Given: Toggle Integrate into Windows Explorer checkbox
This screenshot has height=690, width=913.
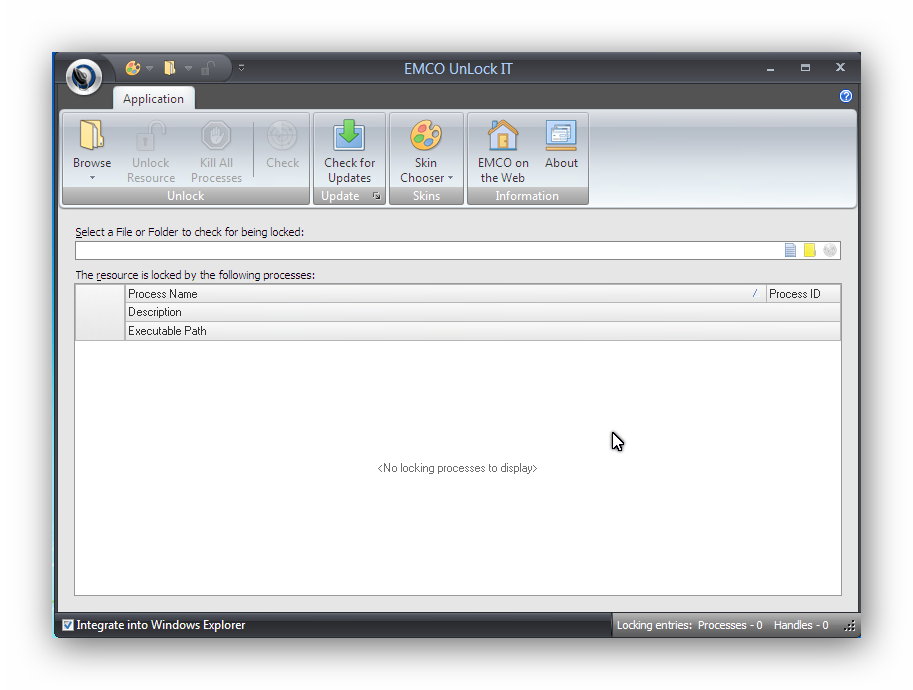Looking at the screenshot, I should point(68,625).
